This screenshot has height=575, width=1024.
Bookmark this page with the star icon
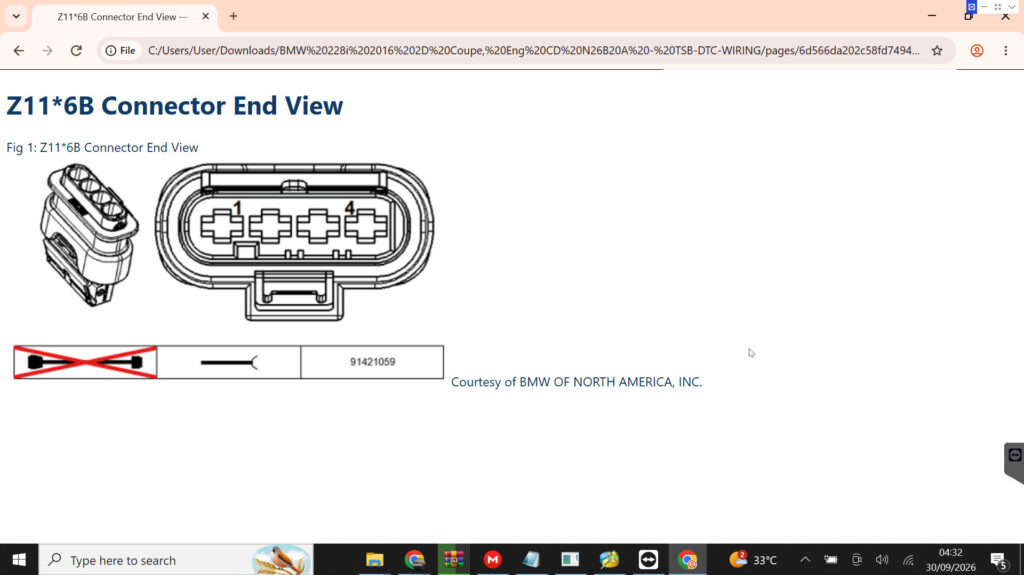(936, 50)
